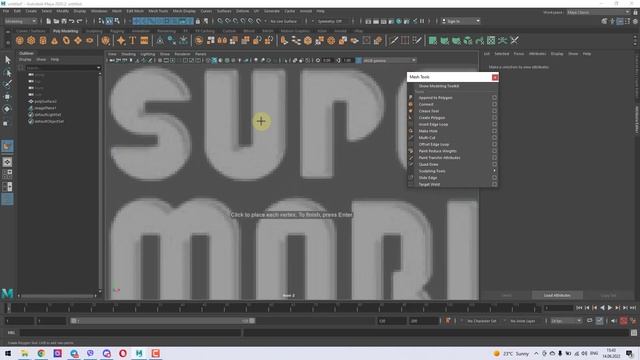The width and height of the screenshot is (640, 360).
Task: Open Target Weld option box
Action: (x=494, y=184)
